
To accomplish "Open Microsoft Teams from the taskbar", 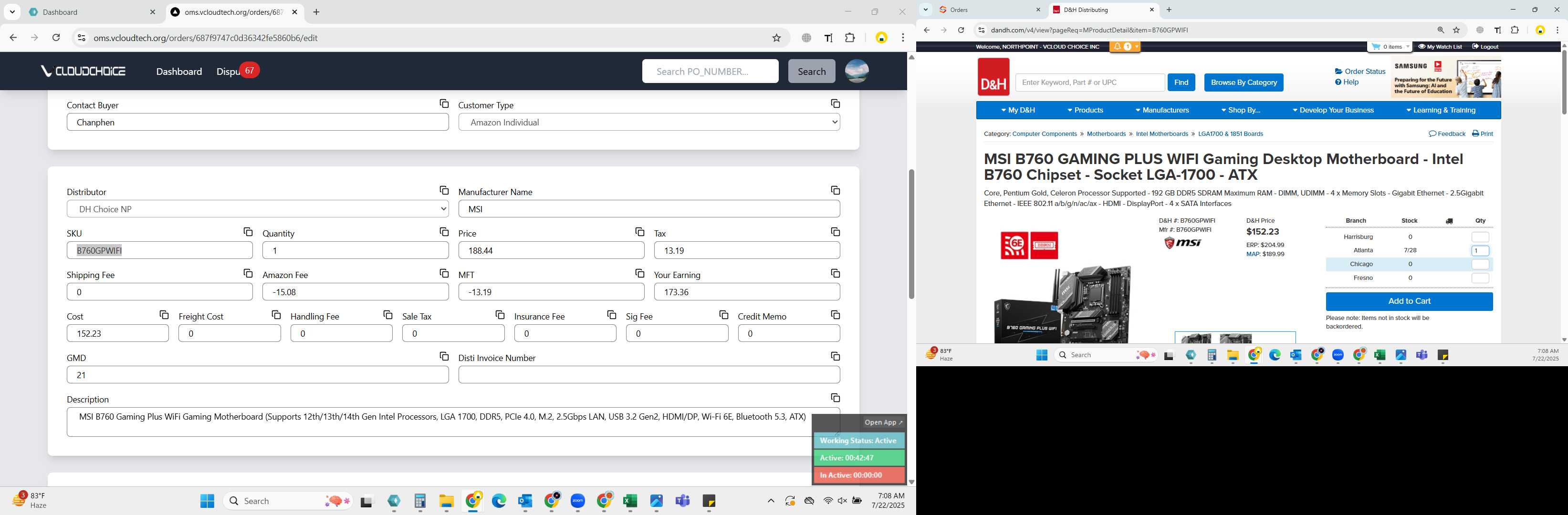I will pos(682,501).
